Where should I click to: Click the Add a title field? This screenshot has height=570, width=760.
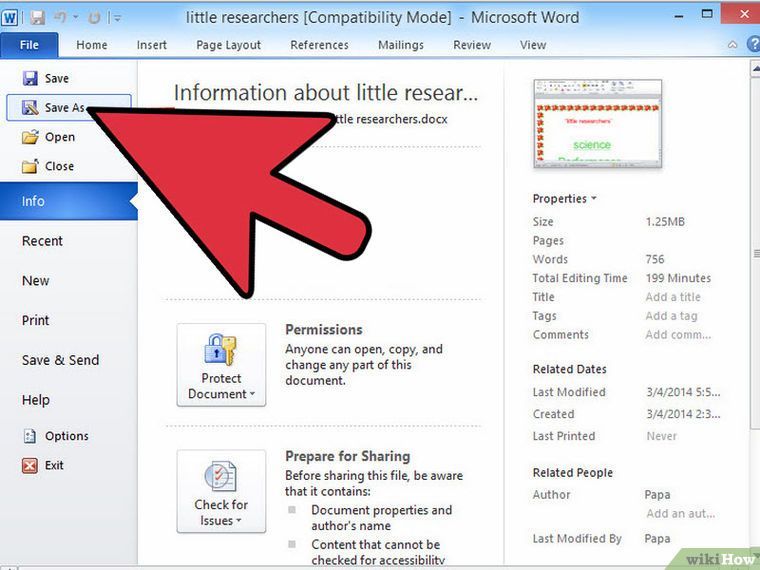tap(673, 297)
